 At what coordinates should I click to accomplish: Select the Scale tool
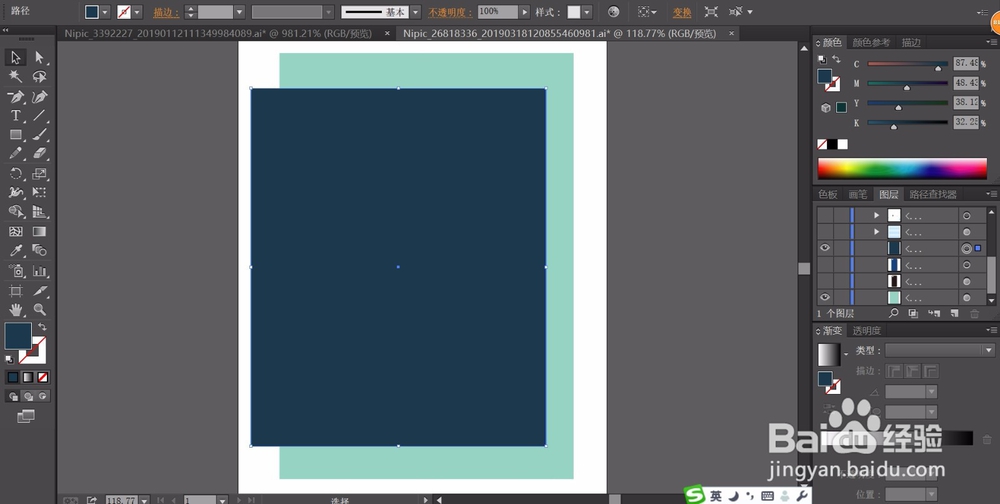pos(40,174)
